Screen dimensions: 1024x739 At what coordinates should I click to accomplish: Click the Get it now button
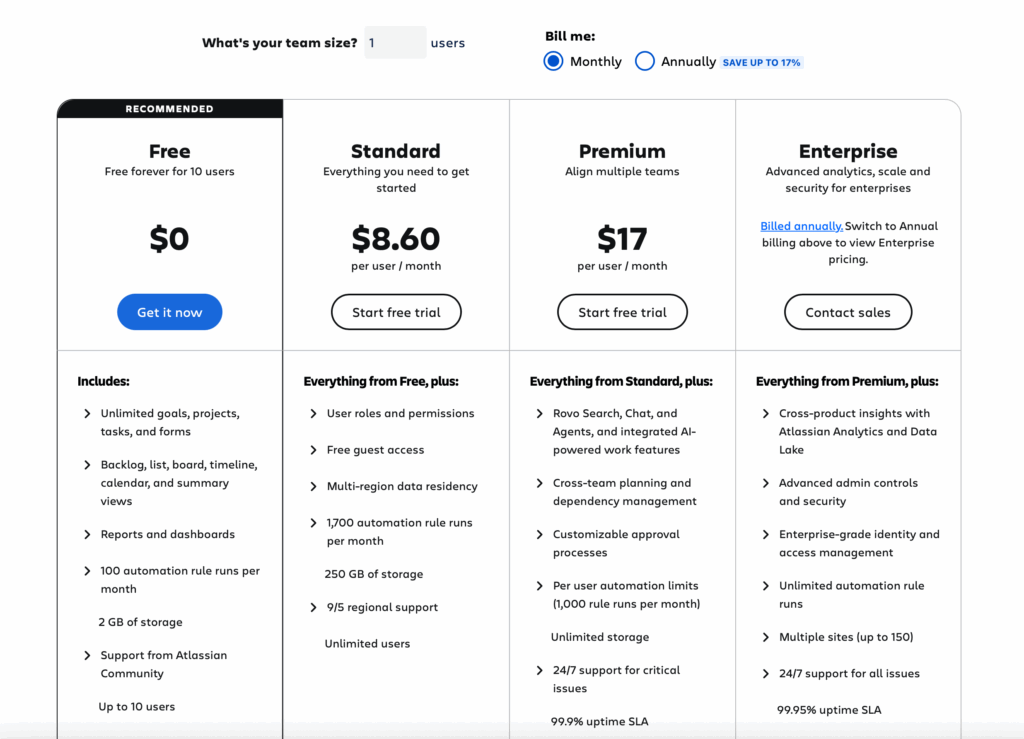170,312
